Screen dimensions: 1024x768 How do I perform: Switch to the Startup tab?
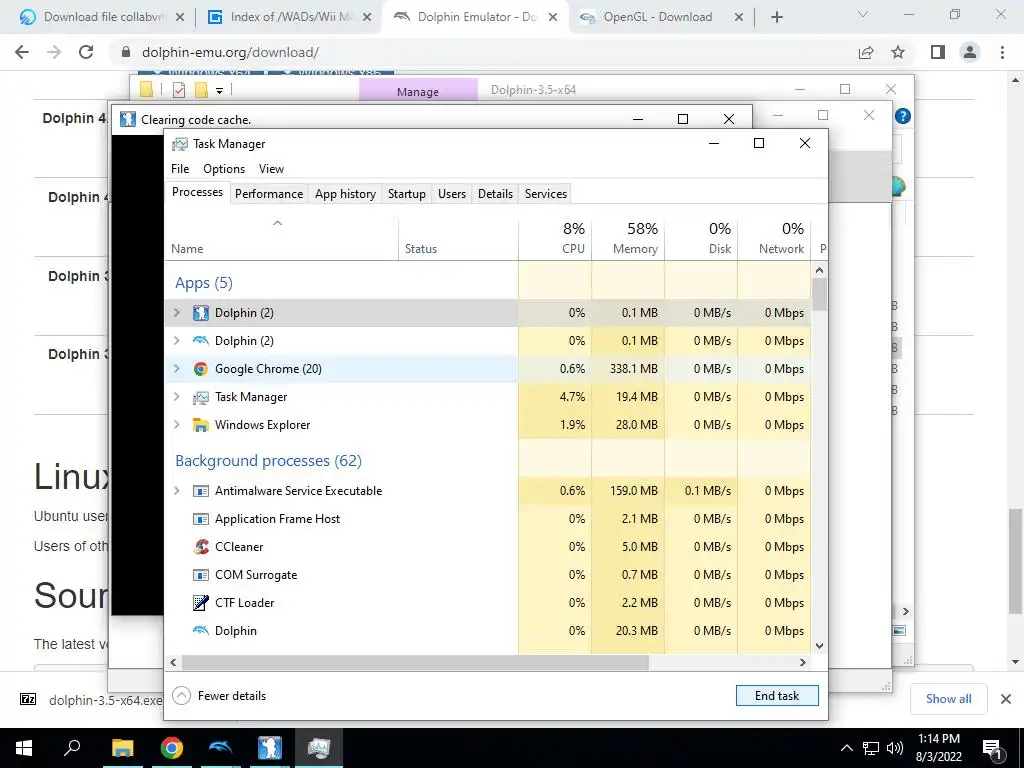406,194
